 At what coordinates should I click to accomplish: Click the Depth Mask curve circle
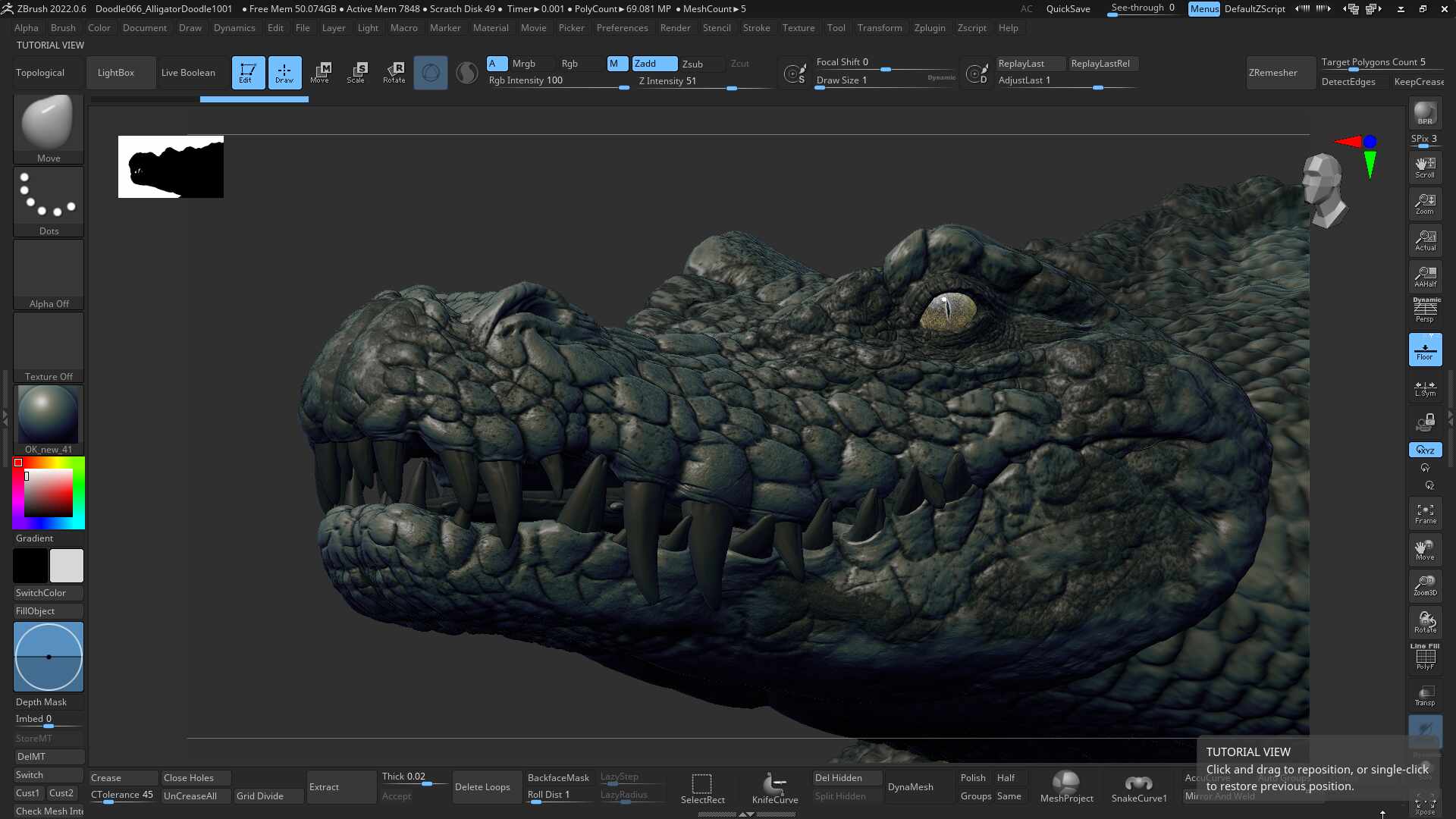[49, 657]
